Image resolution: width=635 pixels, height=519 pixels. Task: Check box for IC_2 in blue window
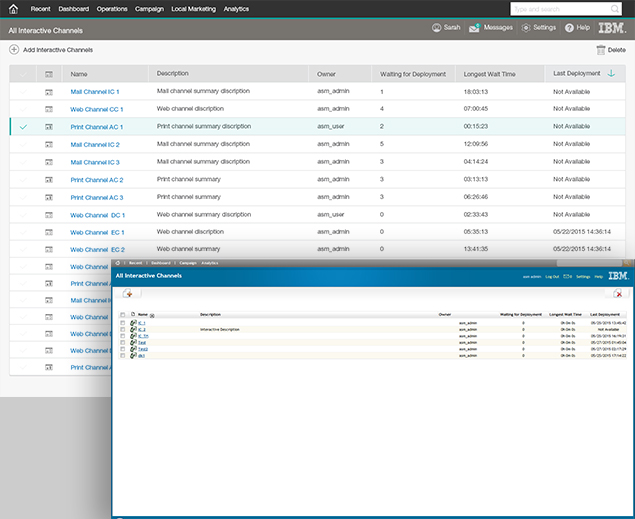click(x=123, y=329)
